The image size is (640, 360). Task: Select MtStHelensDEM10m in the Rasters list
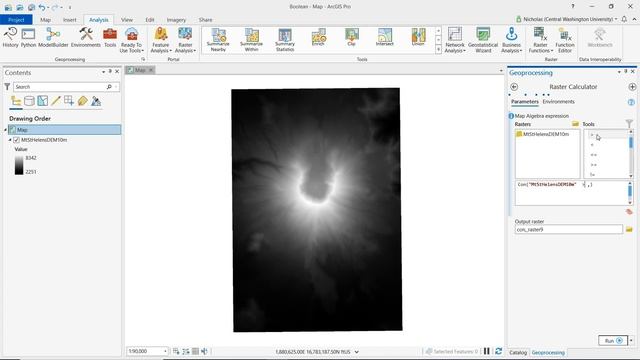pos(546,134)
